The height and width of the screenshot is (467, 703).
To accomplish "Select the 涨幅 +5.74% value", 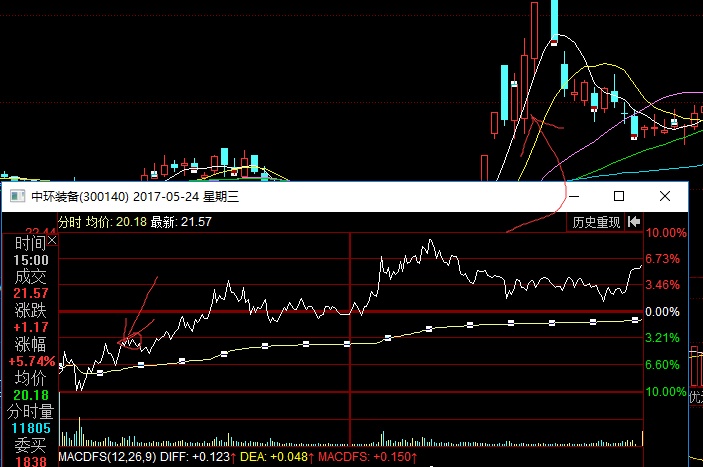I will [x=28, y=361].
